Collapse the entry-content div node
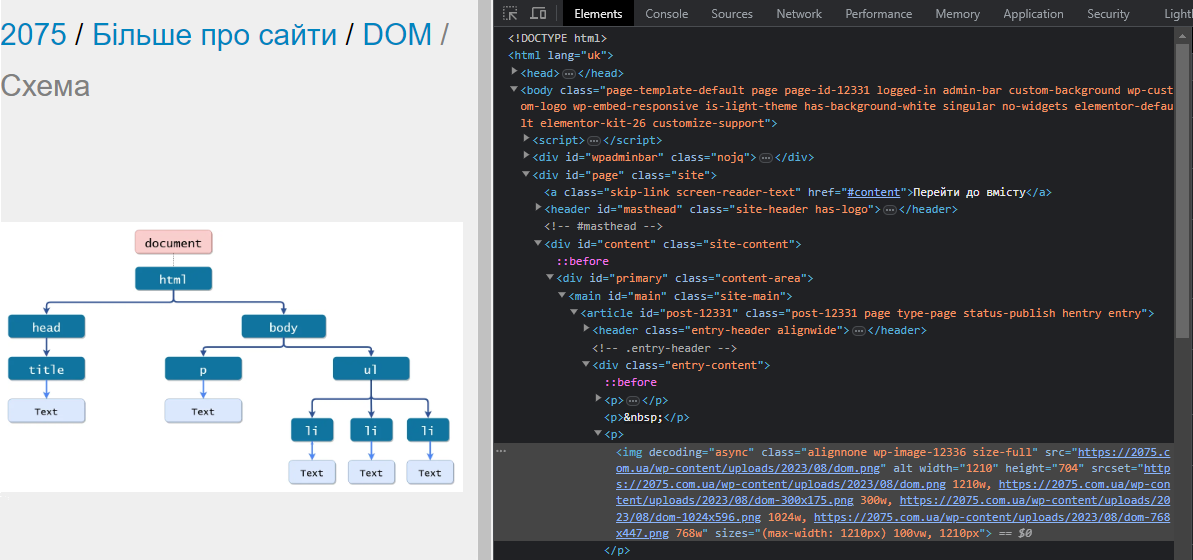 click(586, 364)
